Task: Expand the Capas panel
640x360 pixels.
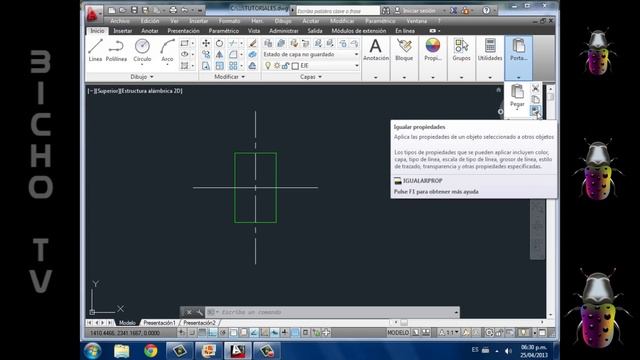Action: (x=311, y=77)
